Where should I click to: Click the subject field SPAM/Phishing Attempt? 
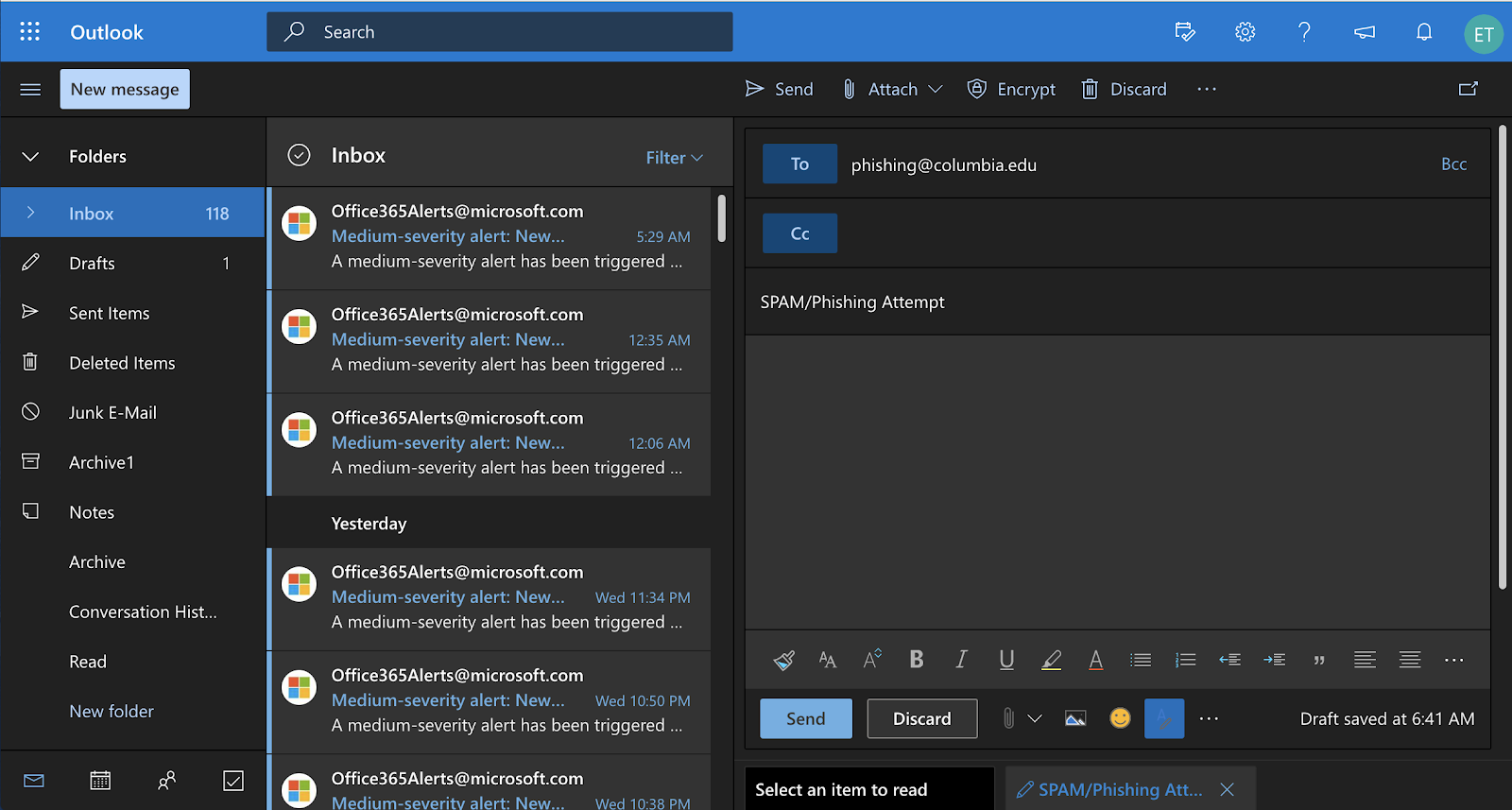1117,302
